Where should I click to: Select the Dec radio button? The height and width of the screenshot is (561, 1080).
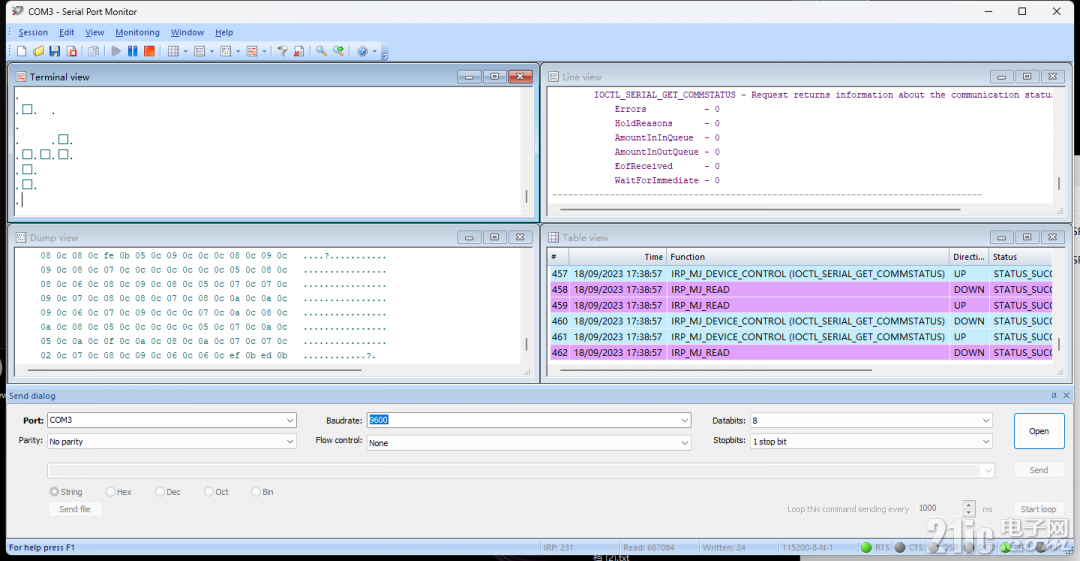160,491
